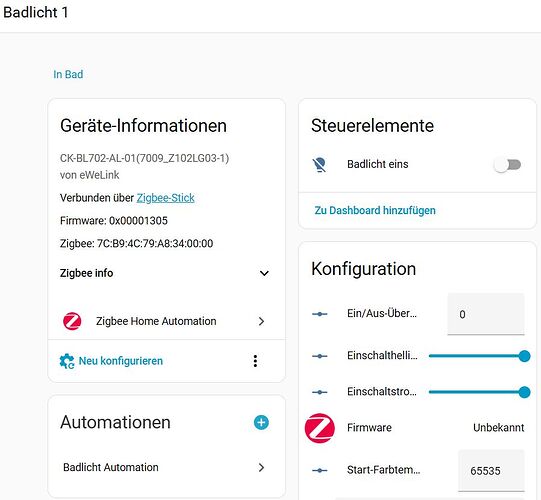
Task: Click the Einschaltstrom slider handle
Action: coord(524,392)
